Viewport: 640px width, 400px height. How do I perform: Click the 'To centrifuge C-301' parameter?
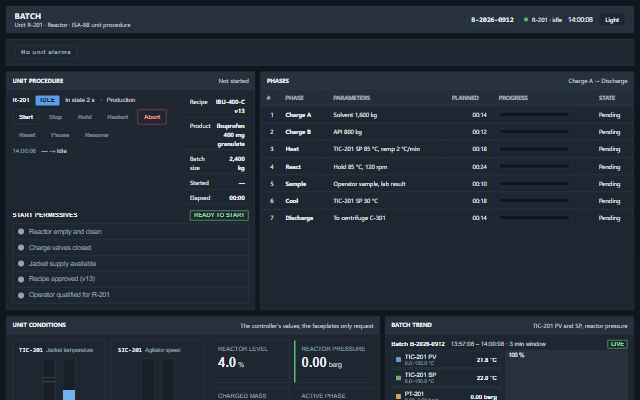tap(359, 218)
